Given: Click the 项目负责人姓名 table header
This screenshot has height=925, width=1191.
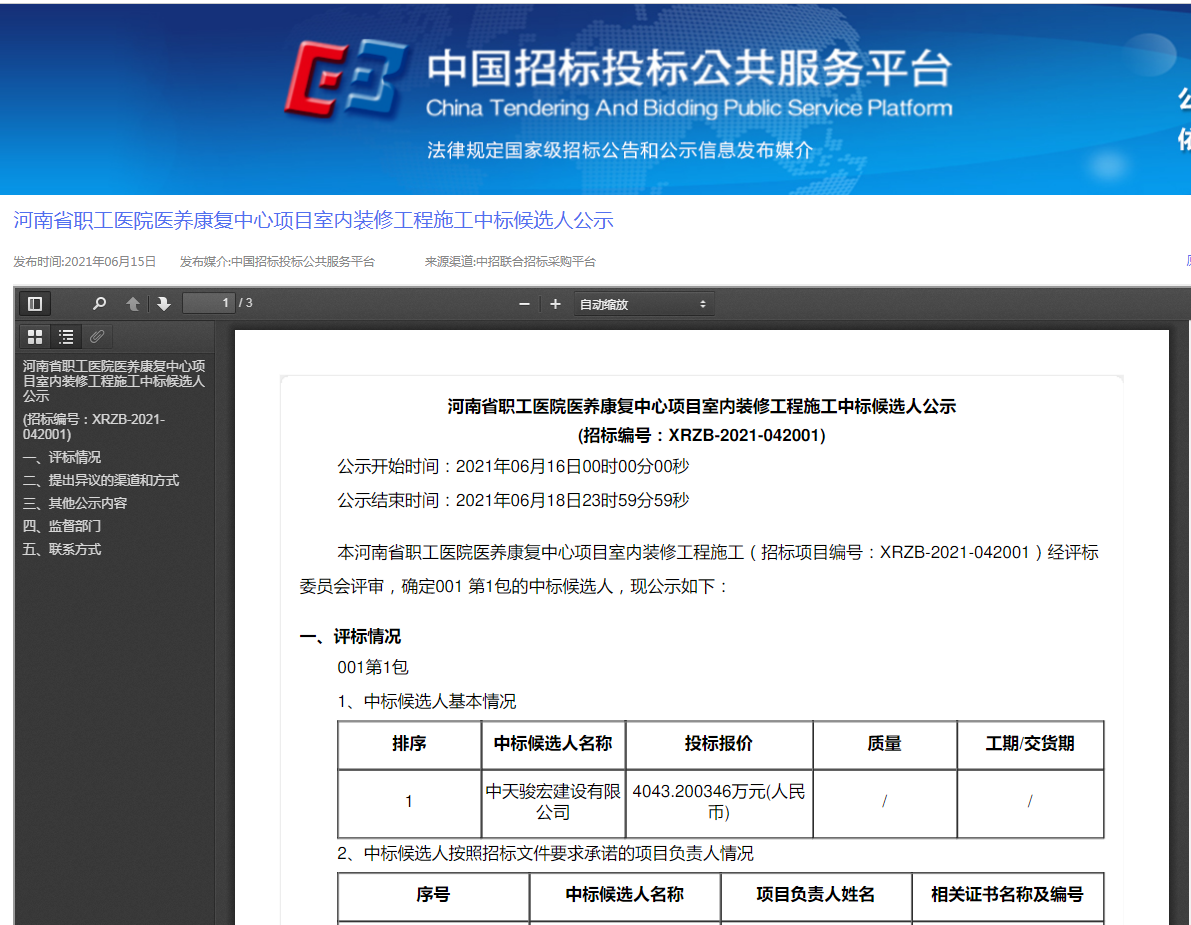Looking at the screenshot, I should pos(816,895).
